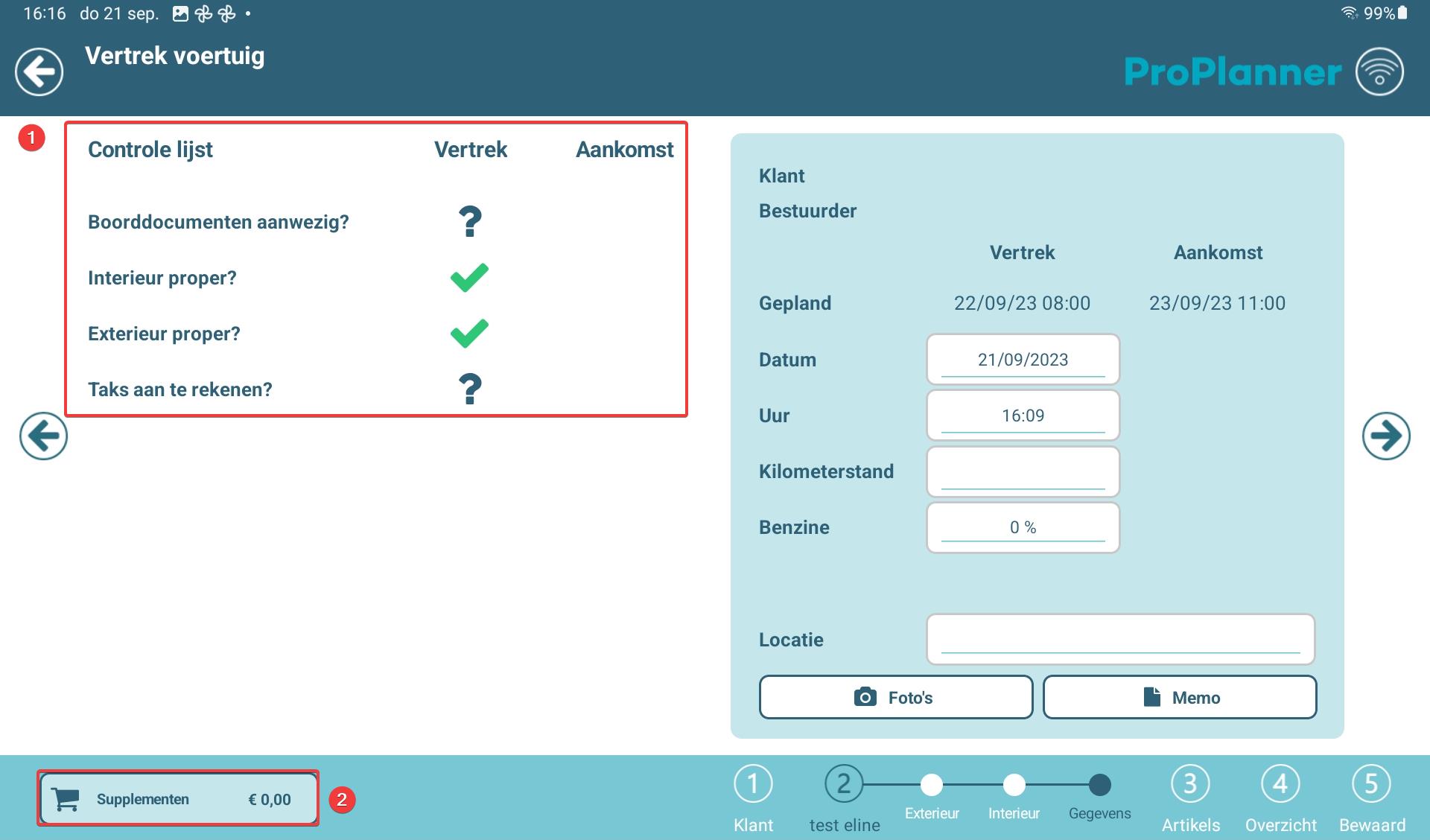
Task: Open the Datum date picker field
Action: (x=1023, y=360)
